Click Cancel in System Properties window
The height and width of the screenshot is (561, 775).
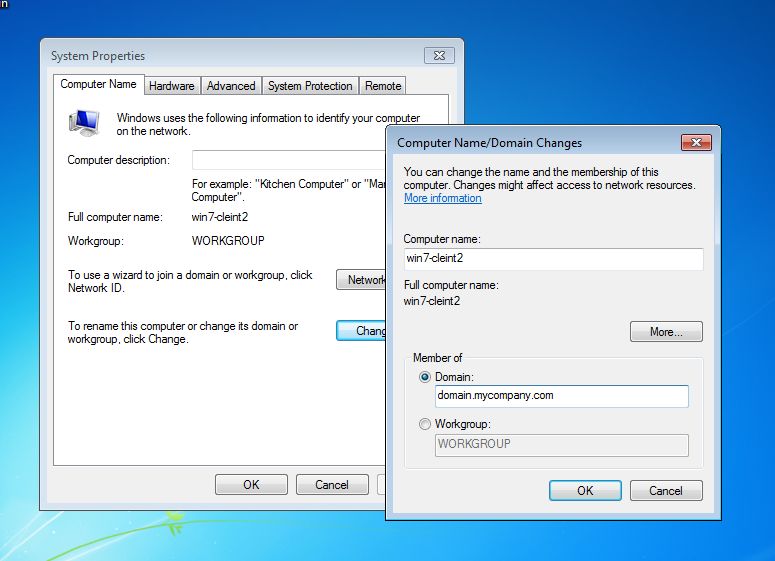tap(332, 484)
